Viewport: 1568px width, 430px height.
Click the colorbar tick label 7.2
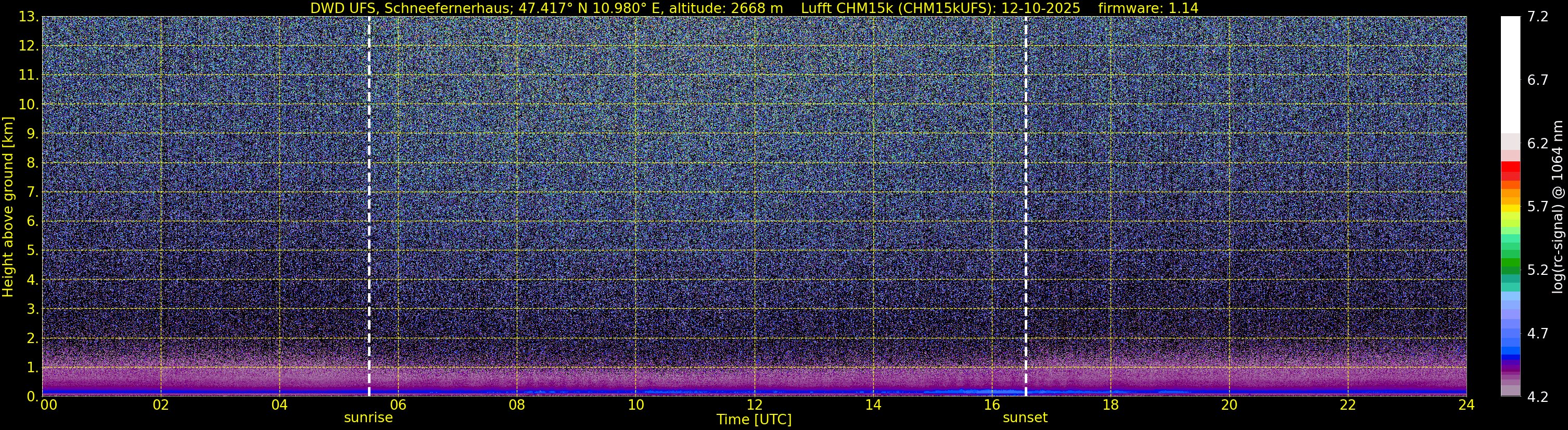click(x=1538, y=17)
